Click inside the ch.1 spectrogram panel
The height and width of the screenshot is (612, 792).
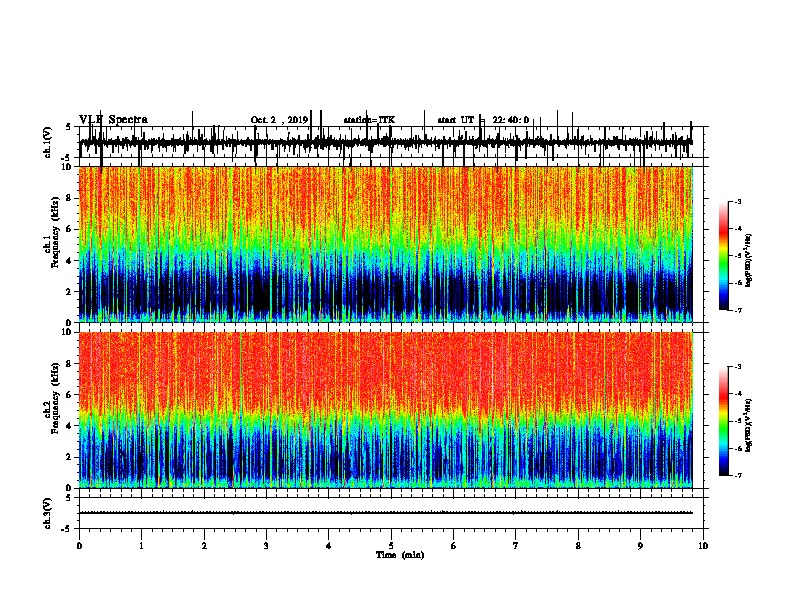385,244
